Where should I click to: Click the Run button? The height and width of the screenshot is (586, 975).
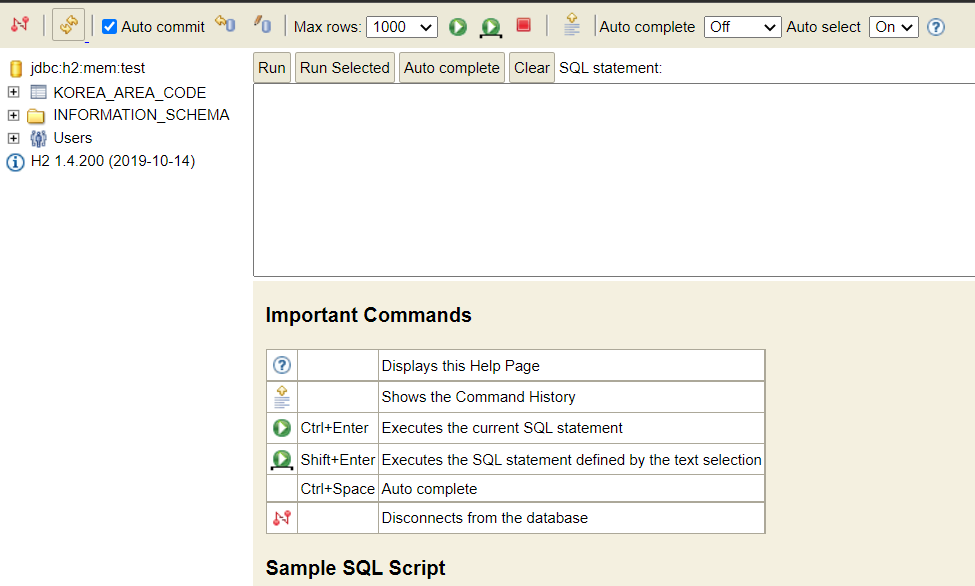272,68
